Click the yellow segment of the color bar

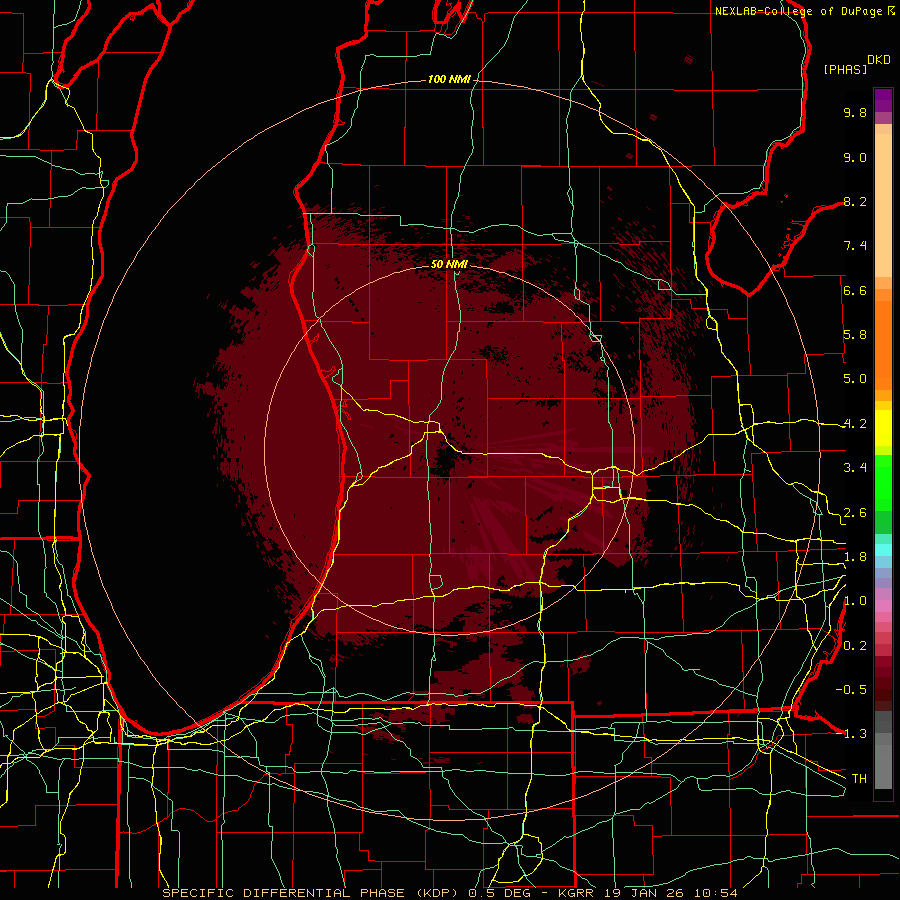(883, 428)
